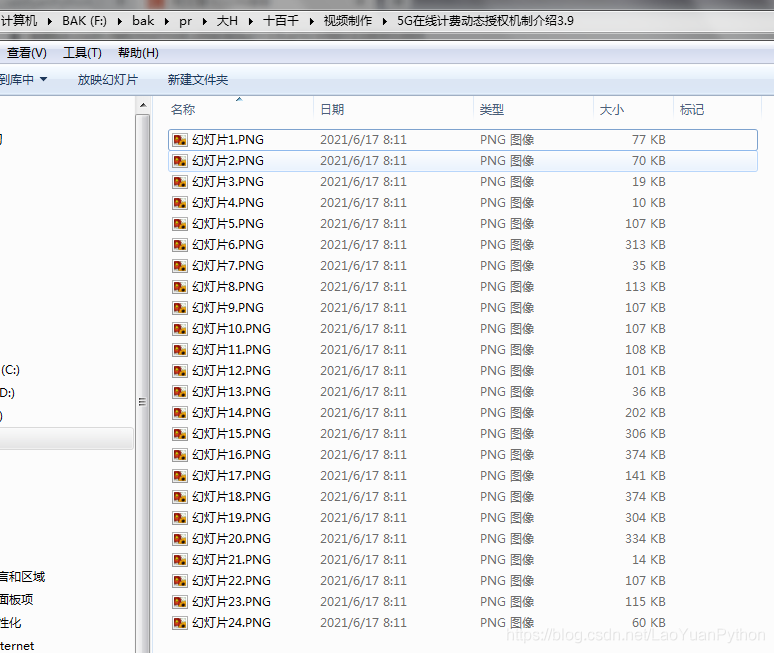Click the PNG icon of 幻灯片13.PNG

(x=180, y=392)
